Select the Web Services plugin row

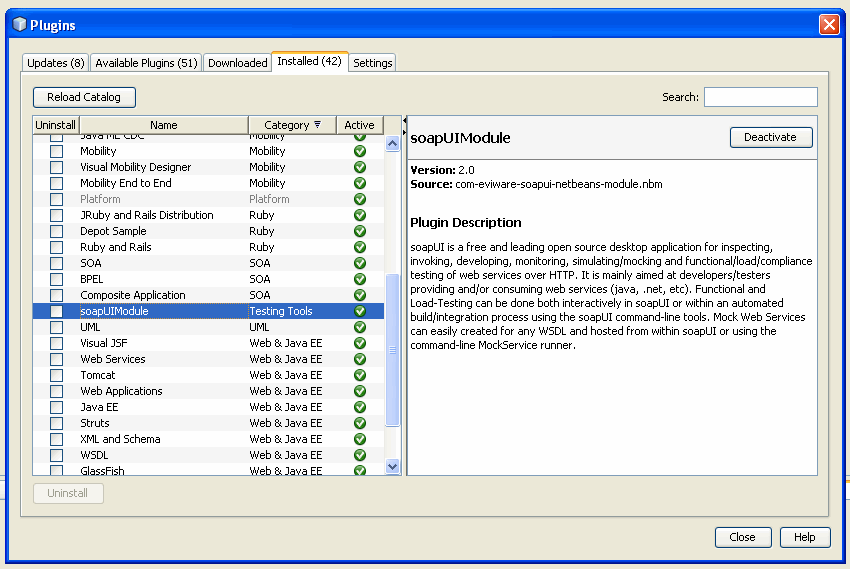point(208,359)
